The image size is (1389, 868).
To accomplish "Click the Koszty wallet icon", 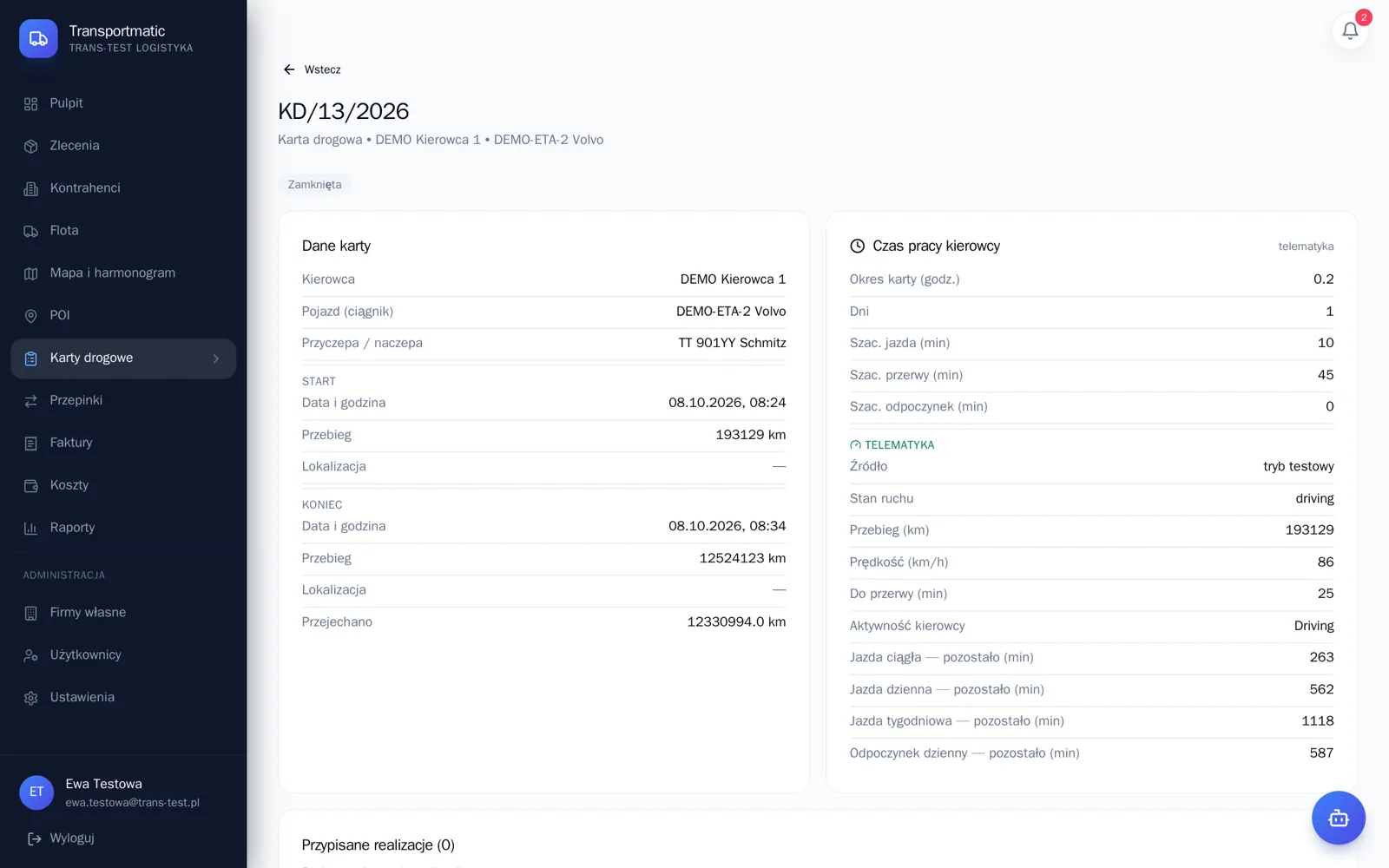I will coord(31,486).
